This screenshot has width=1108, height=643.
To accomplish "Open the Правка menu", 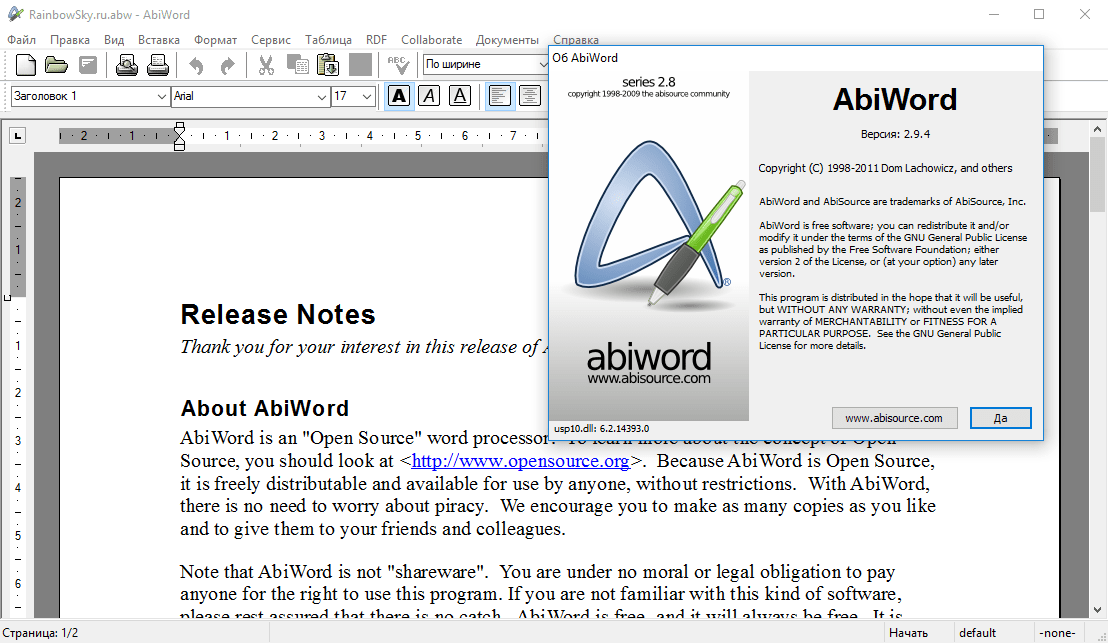I will 69,40.
